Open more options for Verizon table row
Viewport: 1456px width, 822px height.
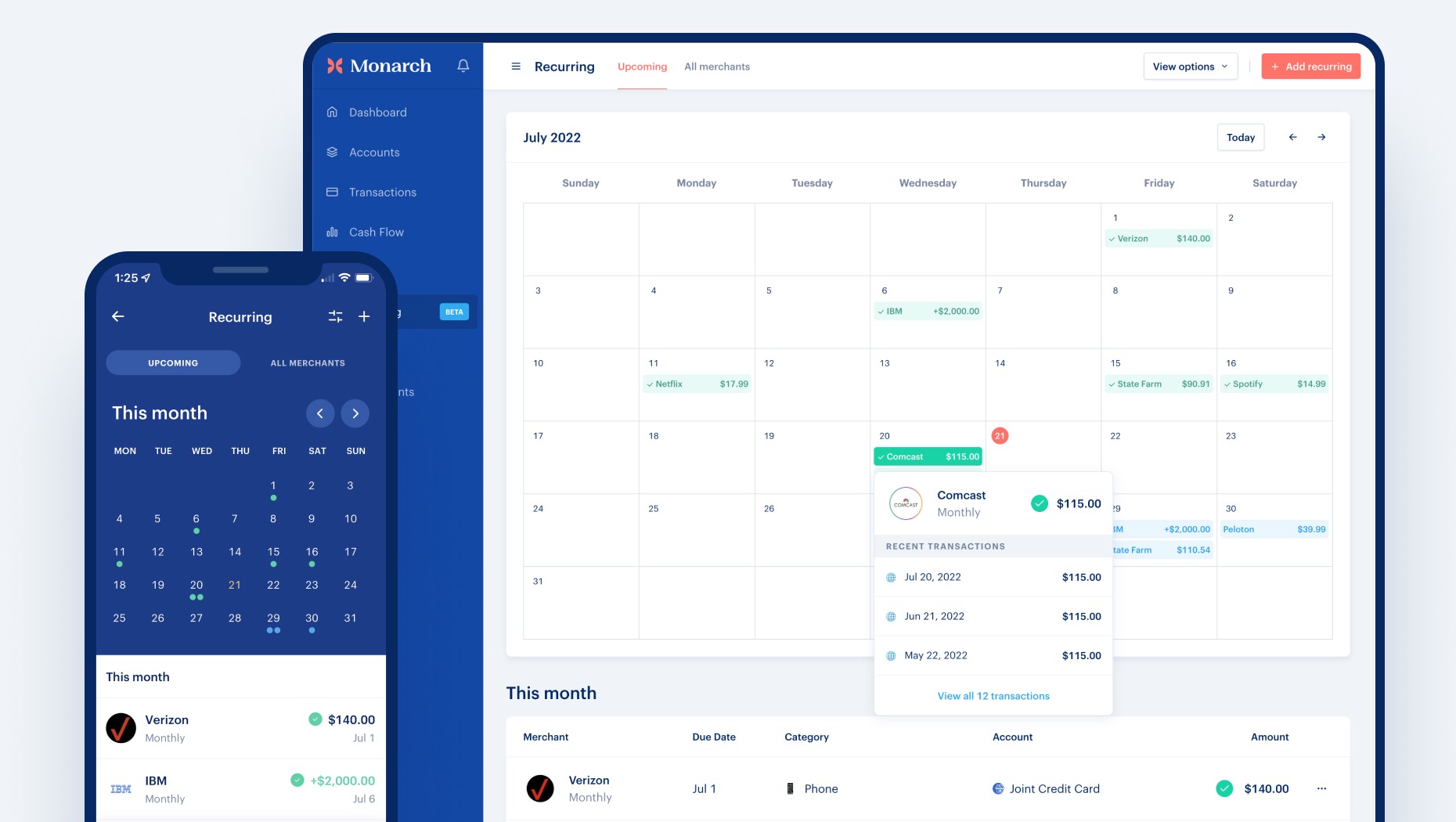[x=1321, y=788]
